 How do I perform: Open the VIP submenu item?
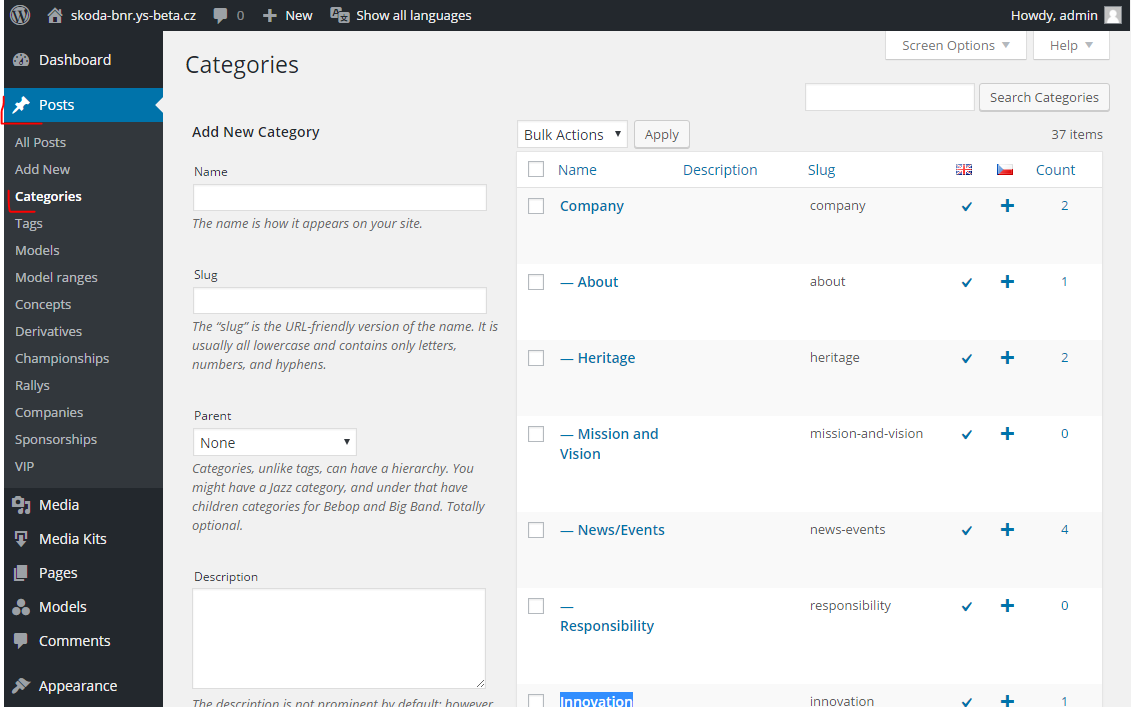click(25, 466)
